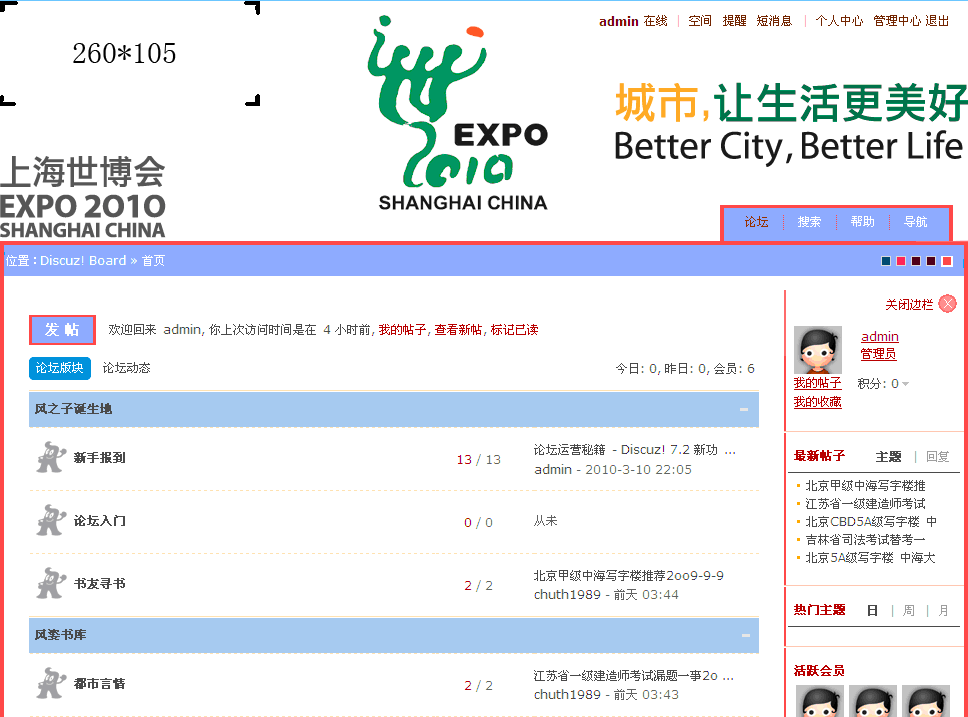Open the 搜索 nav menu item
This screenshot has height=717, width=968.
[x=809, y=222]
